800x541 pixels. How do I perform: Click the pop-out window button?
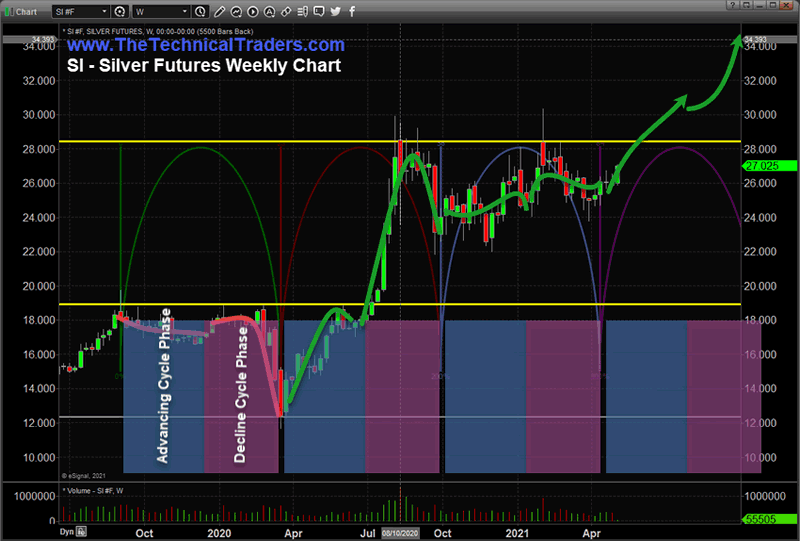(x=746, y=5)
